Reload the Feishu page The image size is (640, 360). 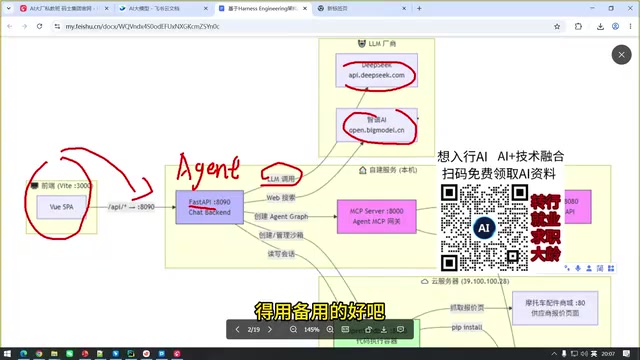pyautogui.click(x=40, y=26)
